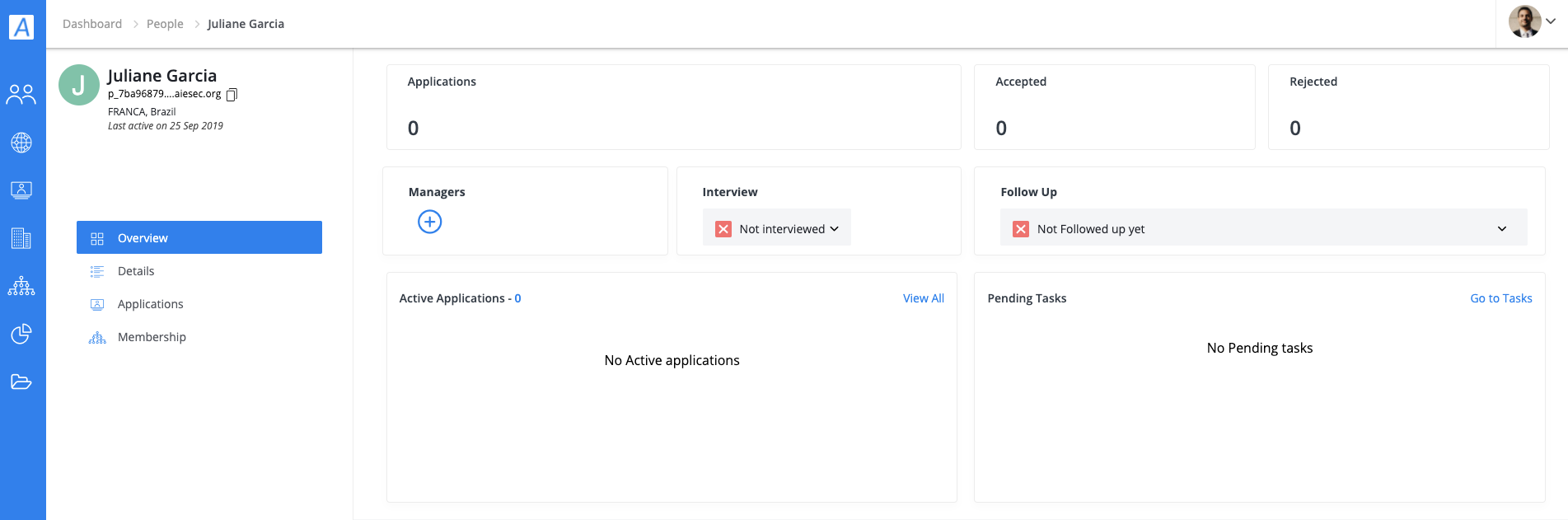
Task: Open the monitor profile sidebar icon
Action: tap(21, 190)
